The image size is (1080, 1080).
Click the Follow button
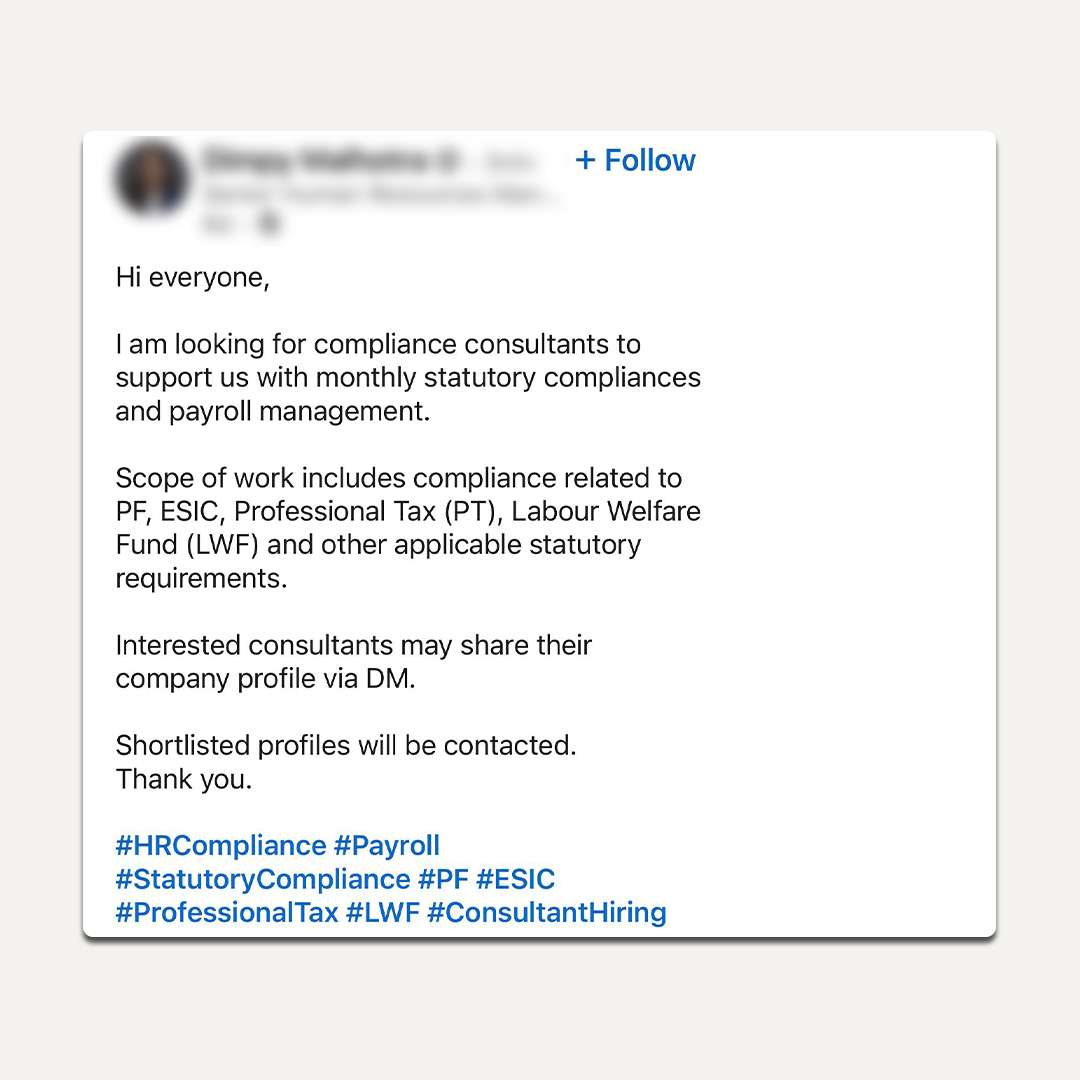pyautogui.click(x=648, y=161)
